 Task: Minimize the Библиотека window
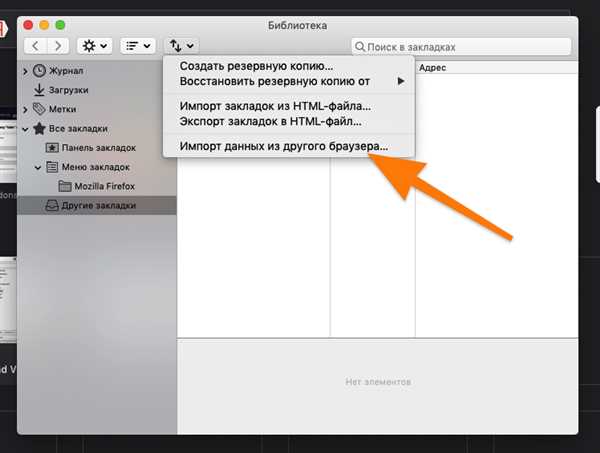tap(44, 25)
